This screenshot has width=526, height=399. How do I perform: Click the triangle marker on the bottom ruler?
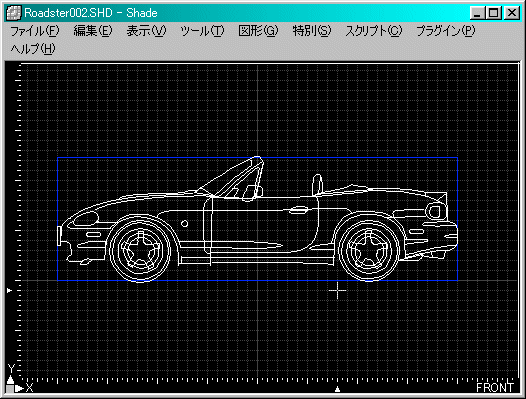[337, 389]
